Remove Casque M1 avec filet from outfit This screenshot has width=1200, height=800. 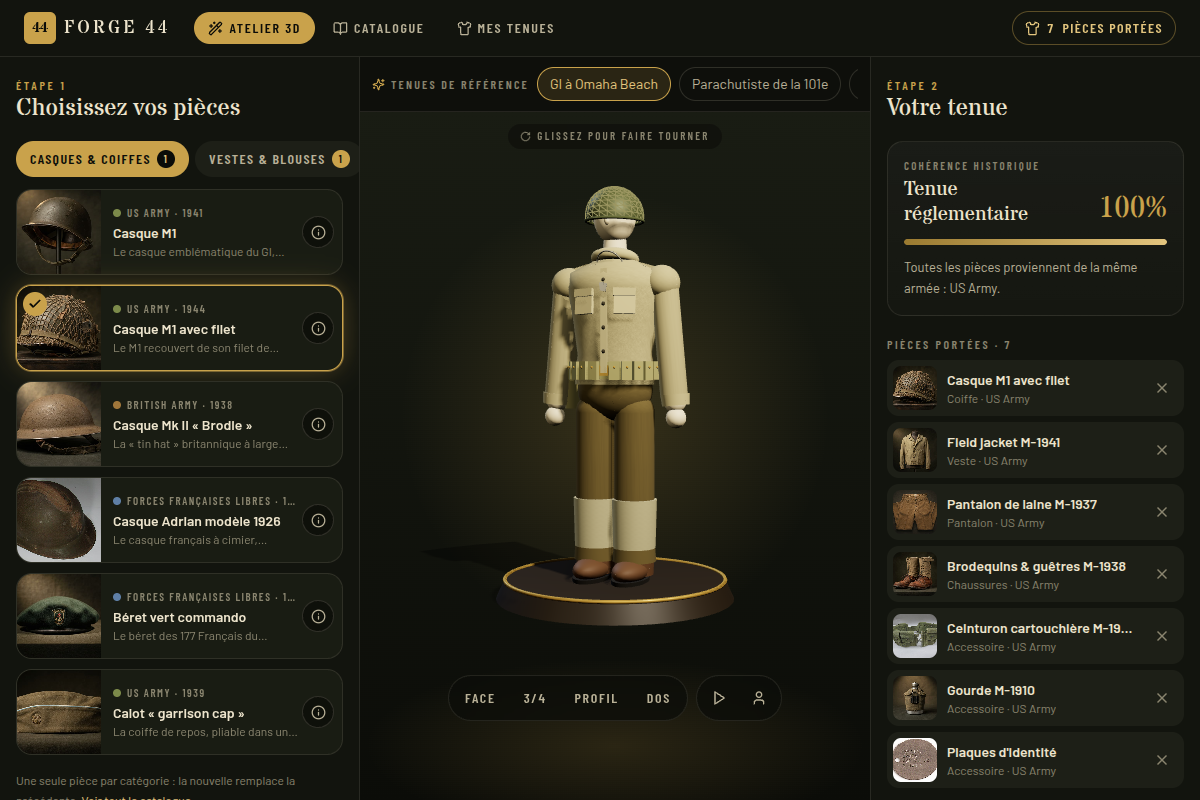(1162, 388)
